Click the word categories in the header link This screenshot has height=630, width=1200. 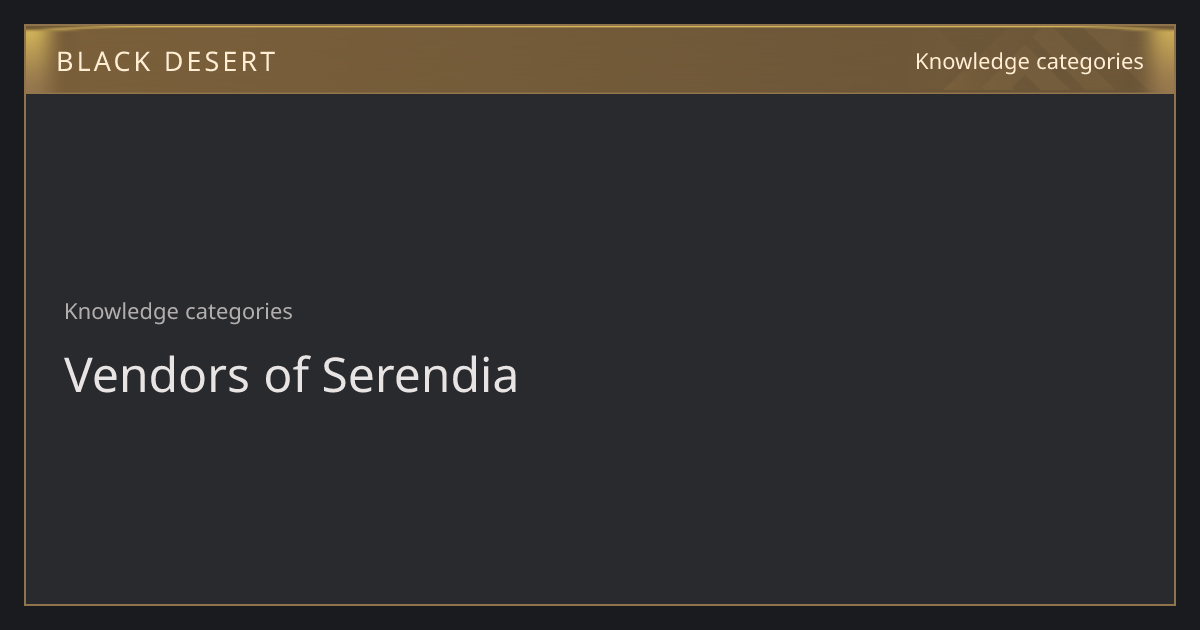tap(1090, 62)
